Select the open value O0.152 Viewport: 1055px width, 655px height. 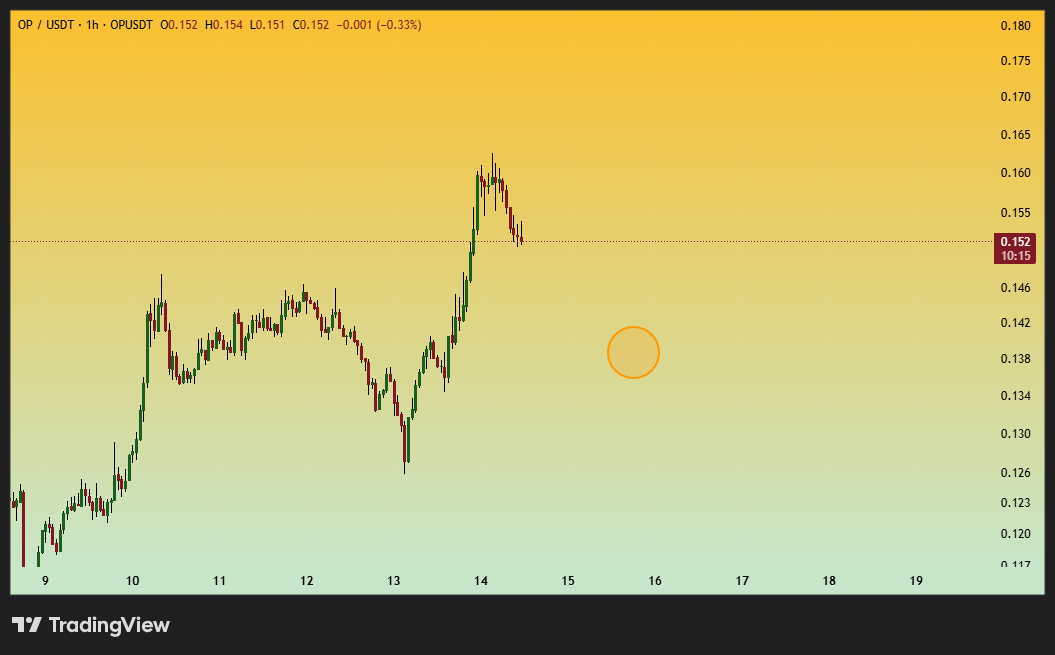click(x=179, y=25)
